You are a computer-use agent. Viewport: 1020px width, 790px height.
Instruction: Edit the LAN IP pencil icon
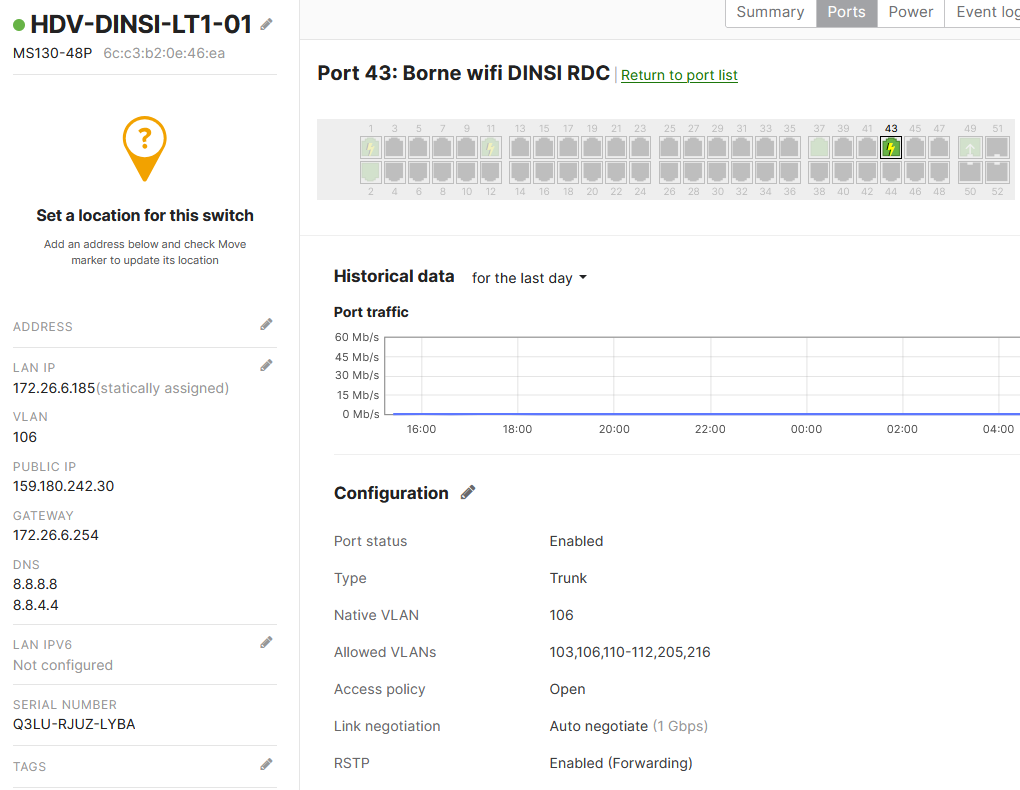pyautogui.click(x=266, y=365)
